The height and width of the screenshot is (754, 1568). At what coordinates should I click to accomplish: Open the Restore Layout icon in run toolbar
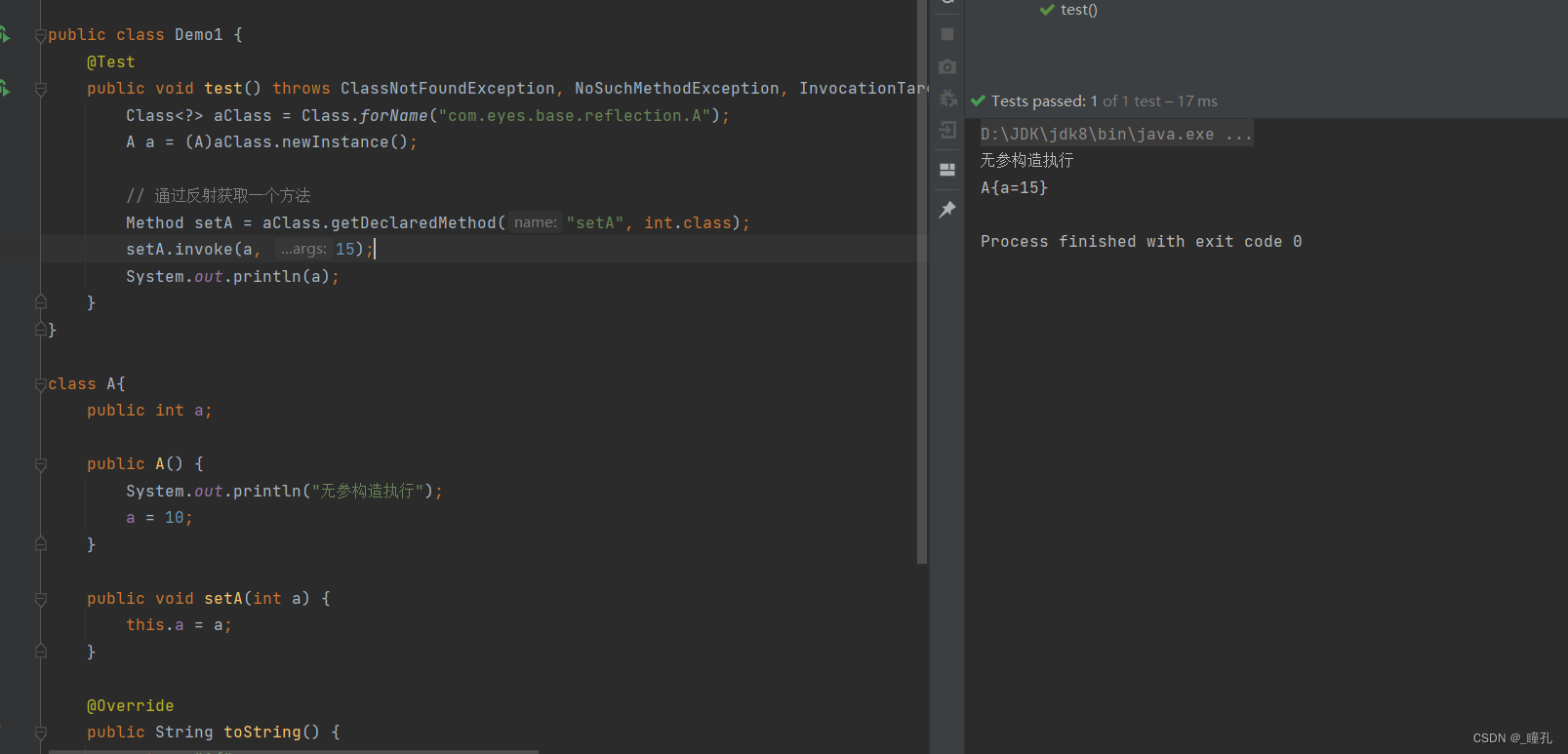click(x=946, y=170)
